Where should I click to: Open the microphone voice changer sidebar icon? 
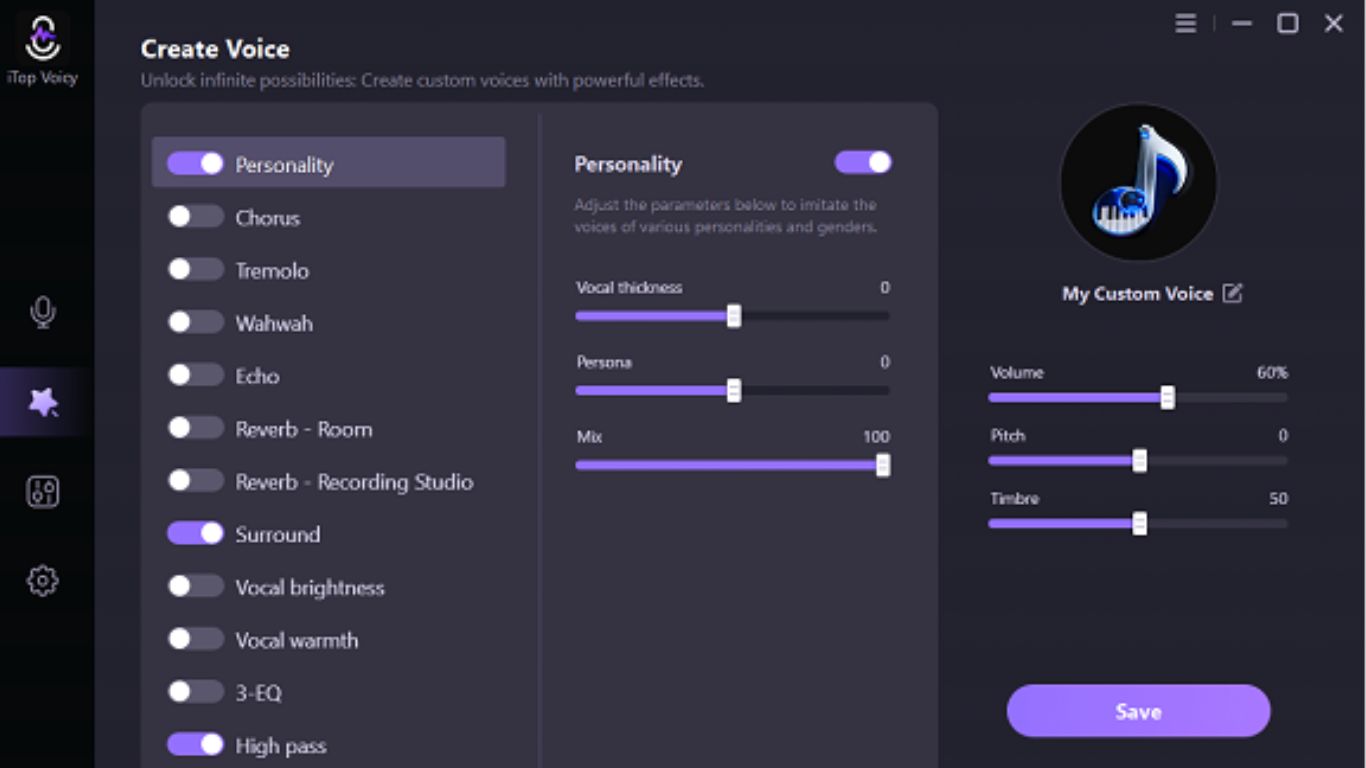42,312
